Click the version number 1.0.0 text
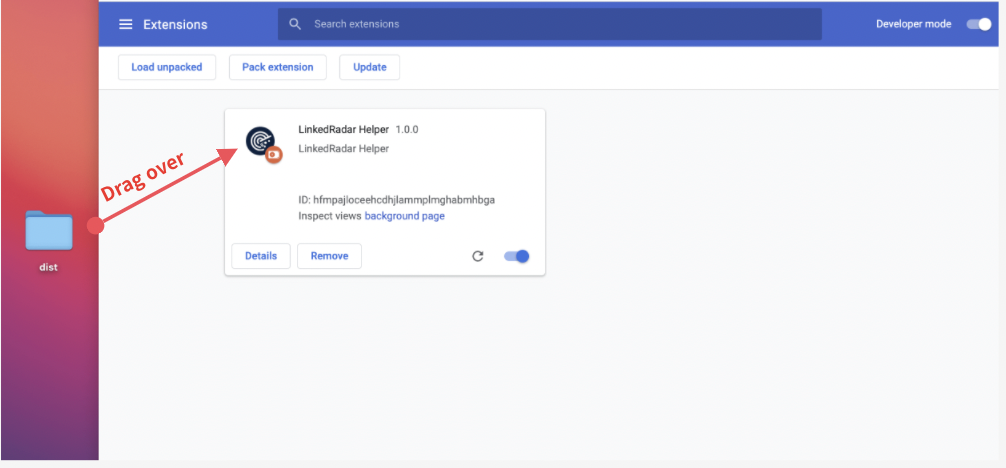This screenshot has width=1006, height=468. (407, 130)
